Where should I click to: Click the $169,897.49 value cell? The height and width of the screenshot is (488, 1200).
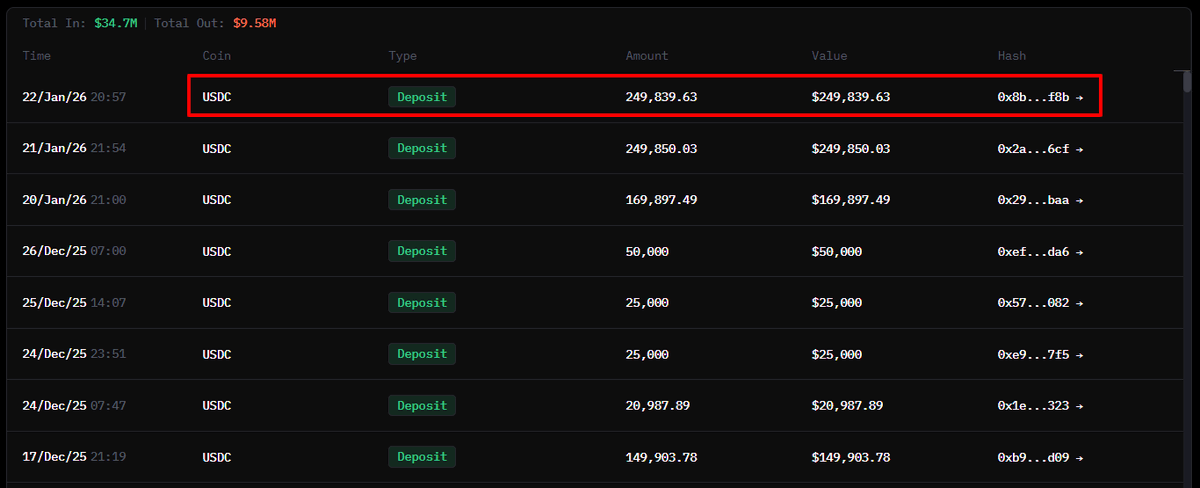click(851, 200)
